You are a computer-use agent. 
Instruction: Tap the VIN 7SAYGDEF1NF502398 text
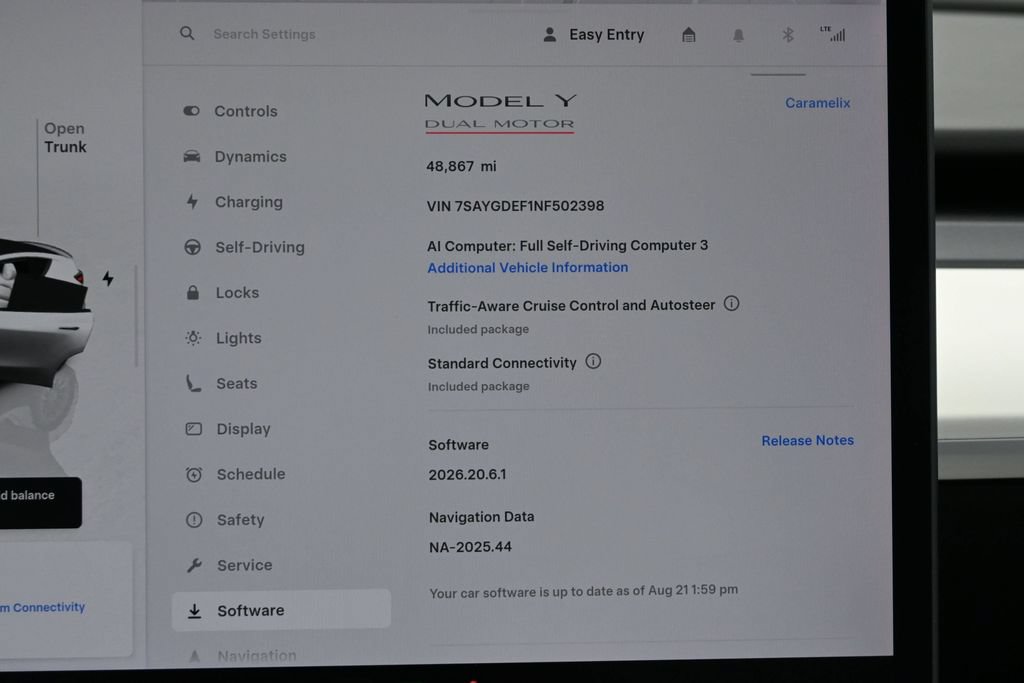click(x=515, y=206)
